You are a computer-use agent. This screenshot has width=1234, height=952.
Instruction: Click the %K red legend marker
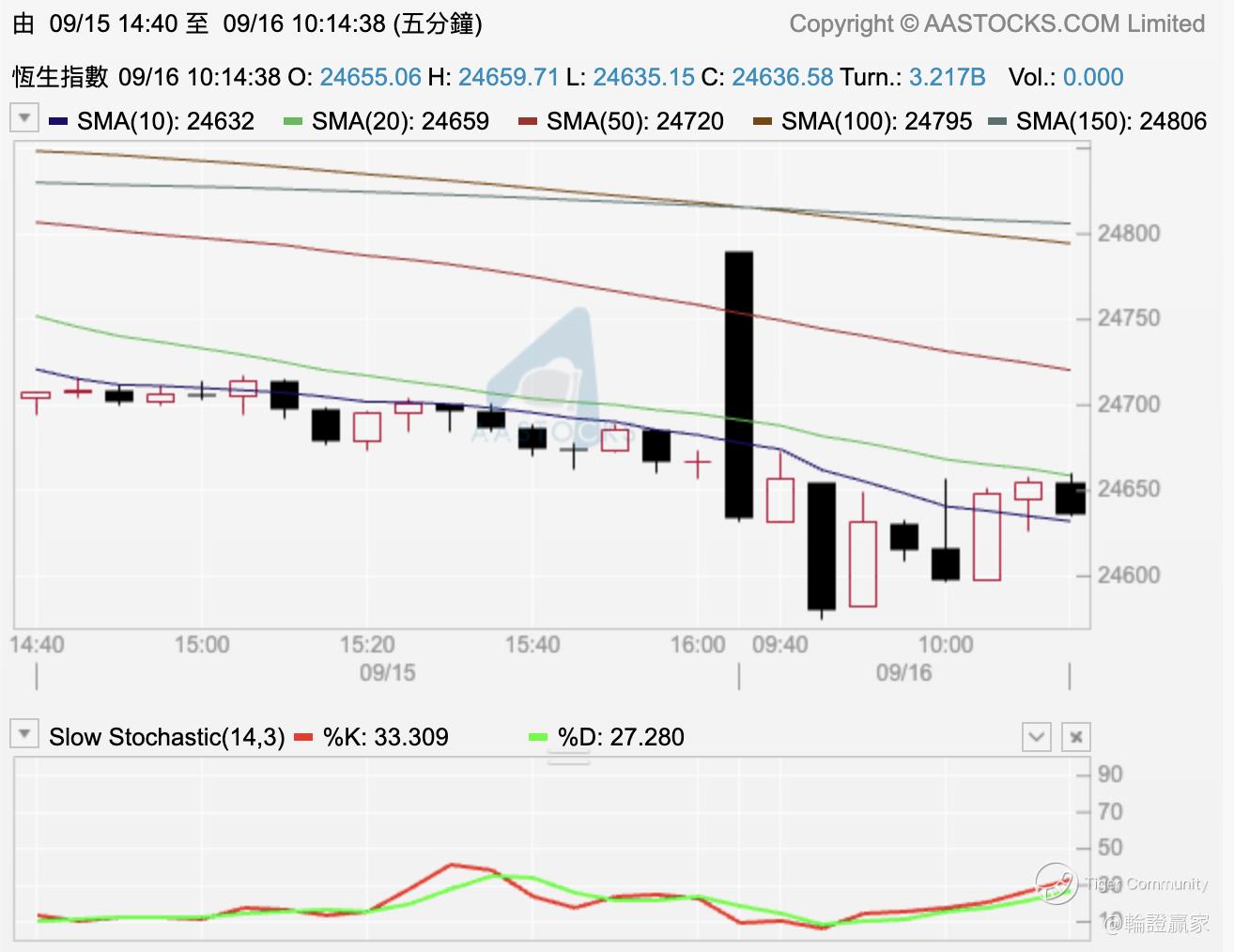(x=303, y=737)
